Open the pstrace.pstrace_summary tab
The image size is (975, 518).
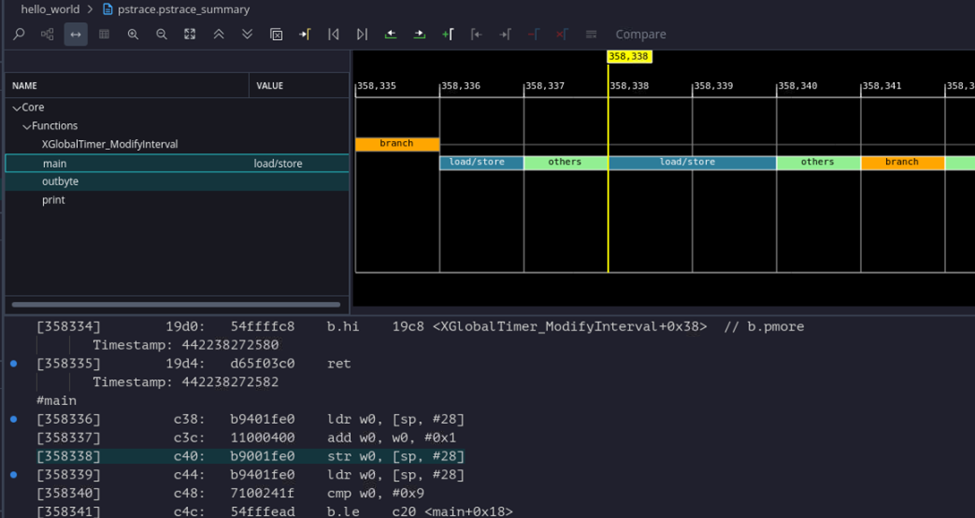pos(183,9)
